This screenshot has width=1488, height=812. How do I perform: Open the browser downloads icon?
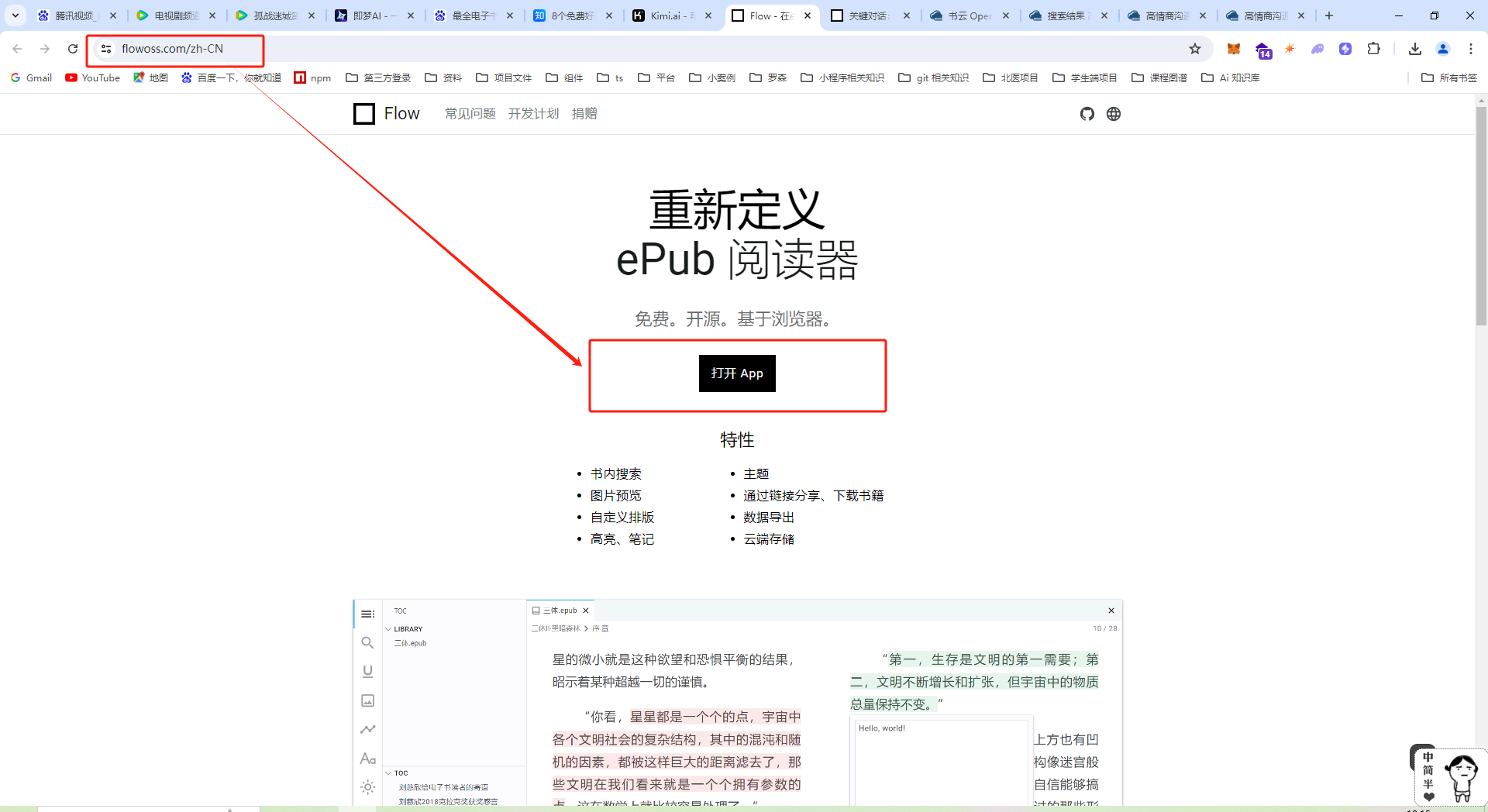click(x=1414, y=49)
